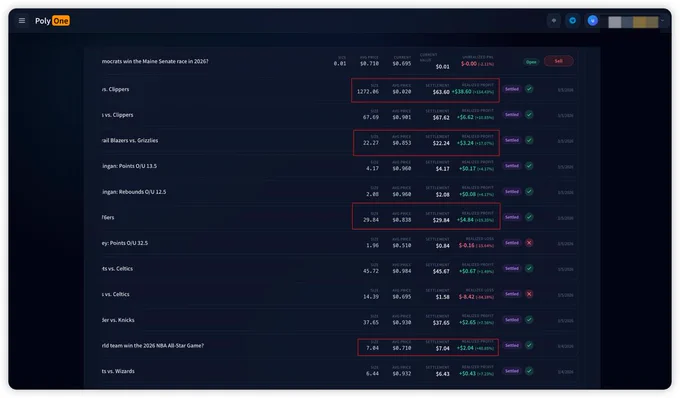Click the $0.838 average price value
Image resolution: width=680 pixels, height=398 pixels.
(x=402, y=220)
